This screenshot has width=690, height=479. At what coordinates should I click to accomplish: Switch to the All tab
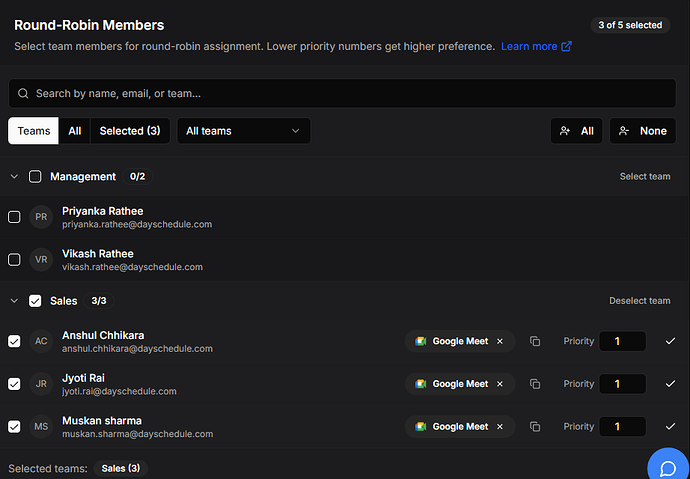(x=74, y=131)
